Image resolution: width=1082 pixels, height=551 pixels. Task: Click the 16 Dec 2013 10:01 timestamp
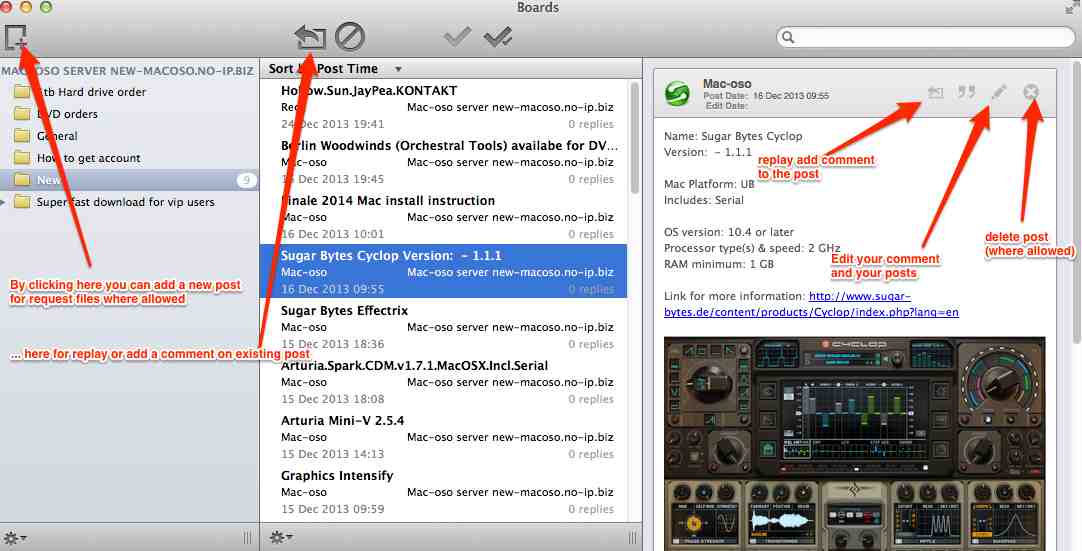[x=333, y=234]
